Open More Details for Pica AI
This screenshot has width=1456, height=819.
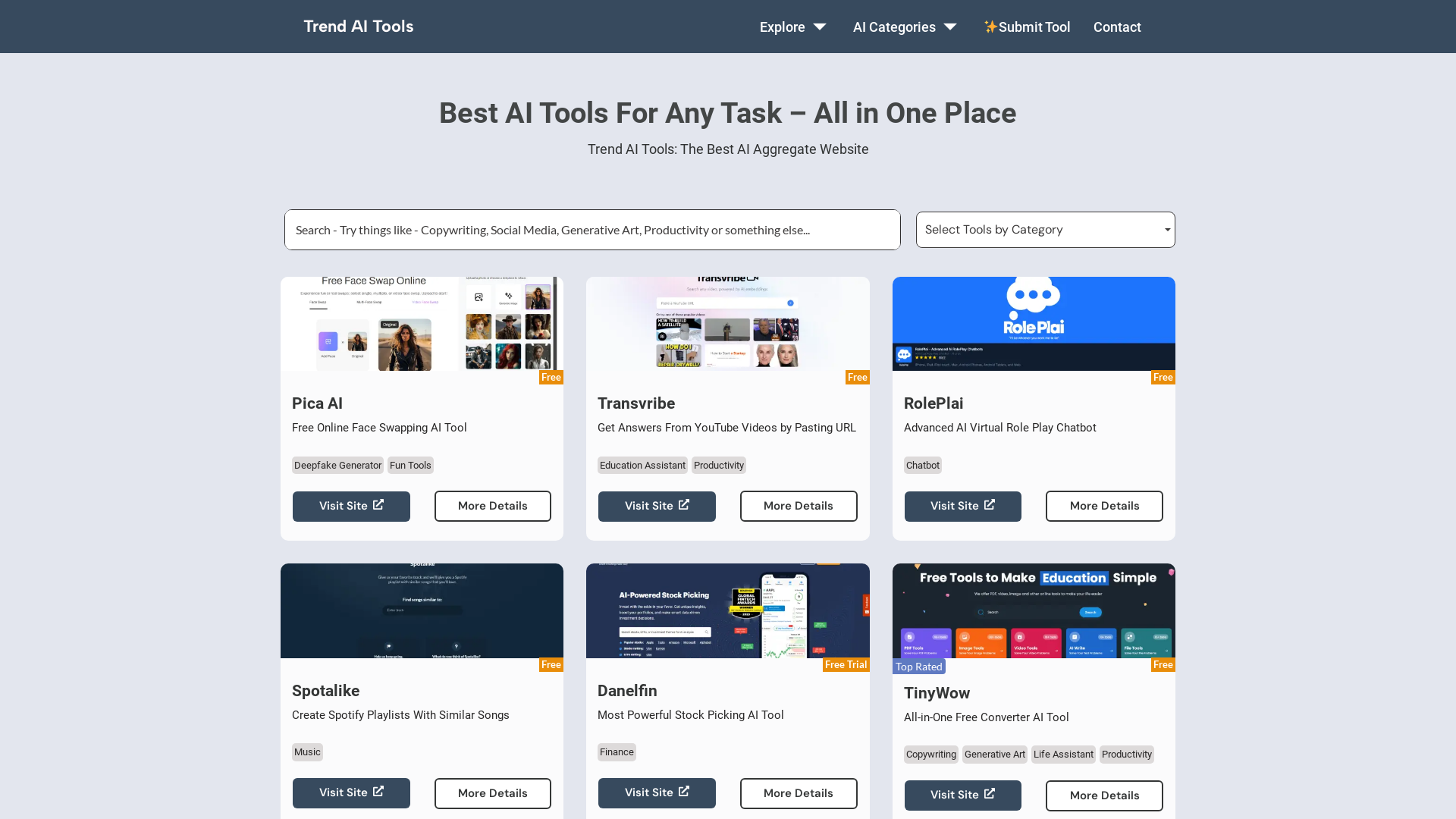493,506
